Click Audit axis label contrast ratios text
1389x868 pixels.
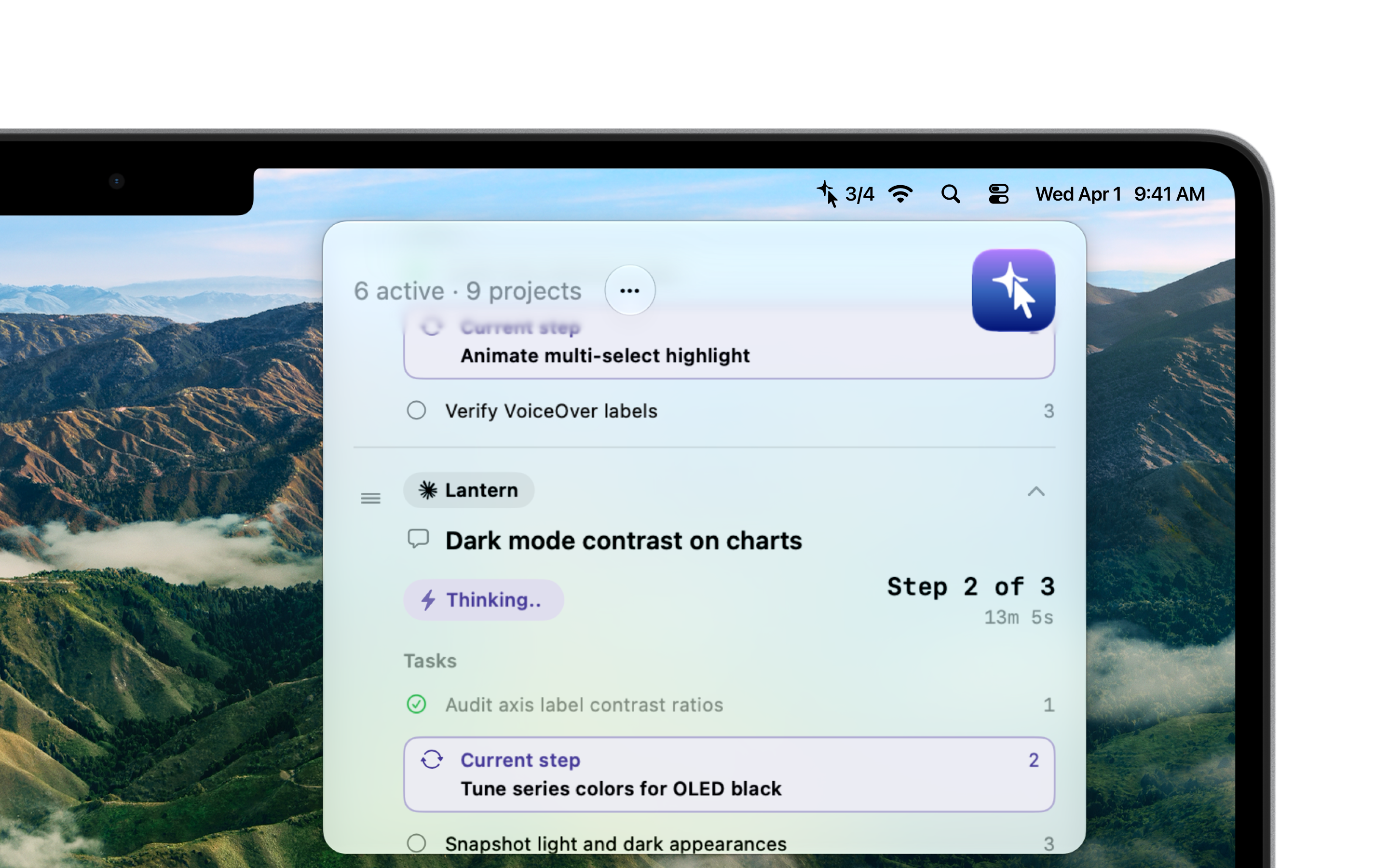(x=584, y=705)
